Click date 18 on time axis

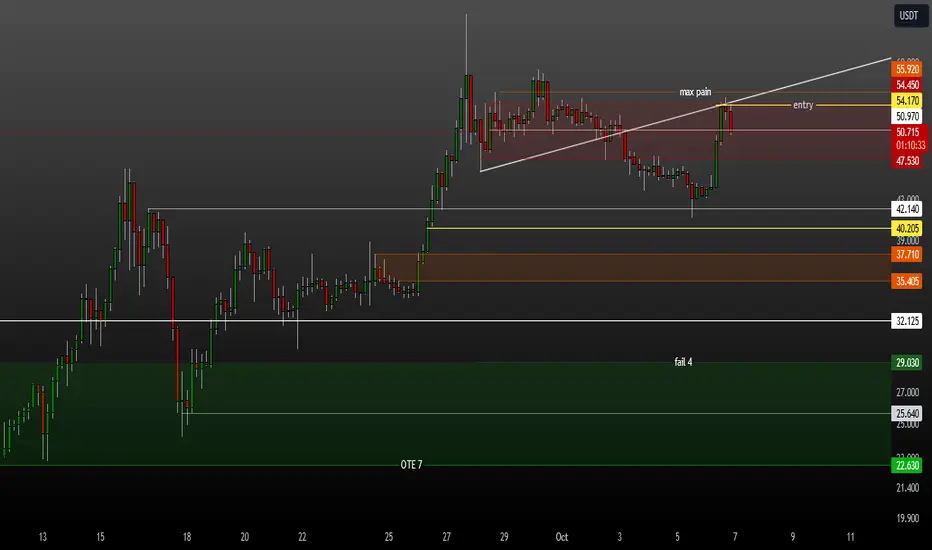tap(187, 537)
